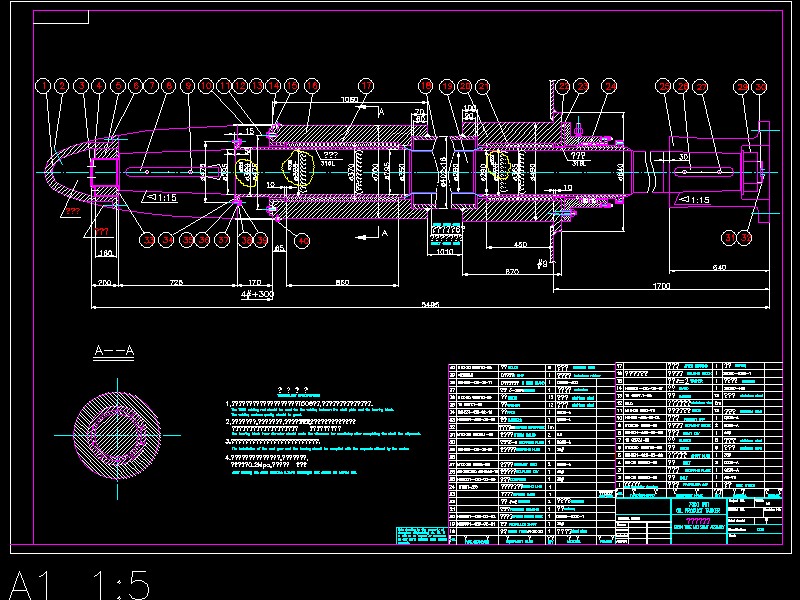Click part balloon number 1
Screen dimensions: 800x600
click(x=44, y=86)
